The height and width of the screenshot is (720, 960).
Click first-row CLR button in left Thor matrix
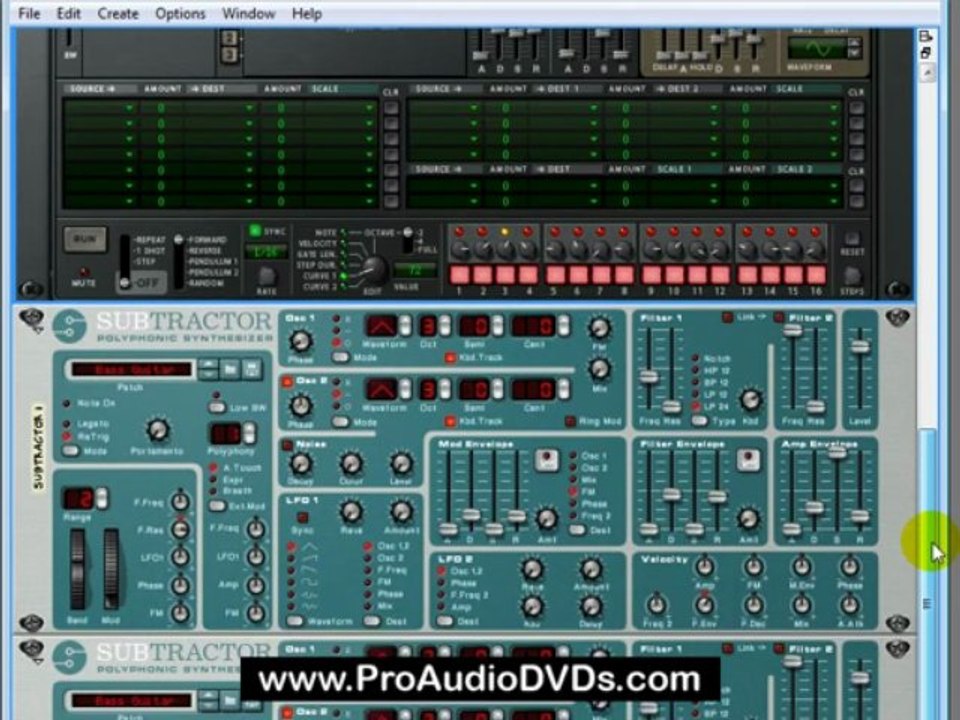pyautogui.click(x=391, y=108)
